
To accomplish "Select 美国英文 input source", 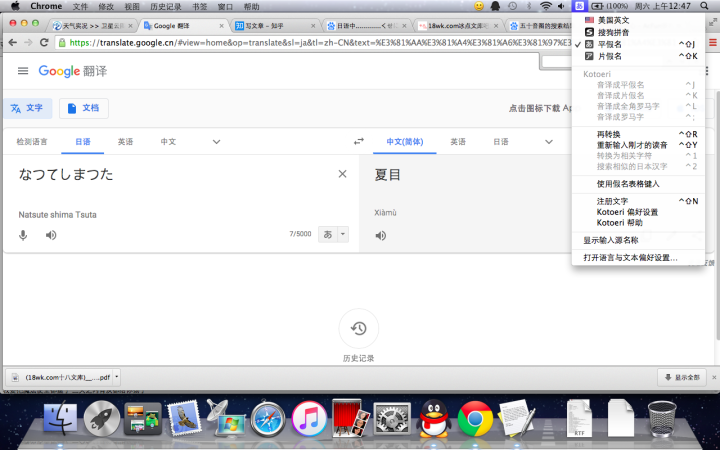I will coord(638,20).
